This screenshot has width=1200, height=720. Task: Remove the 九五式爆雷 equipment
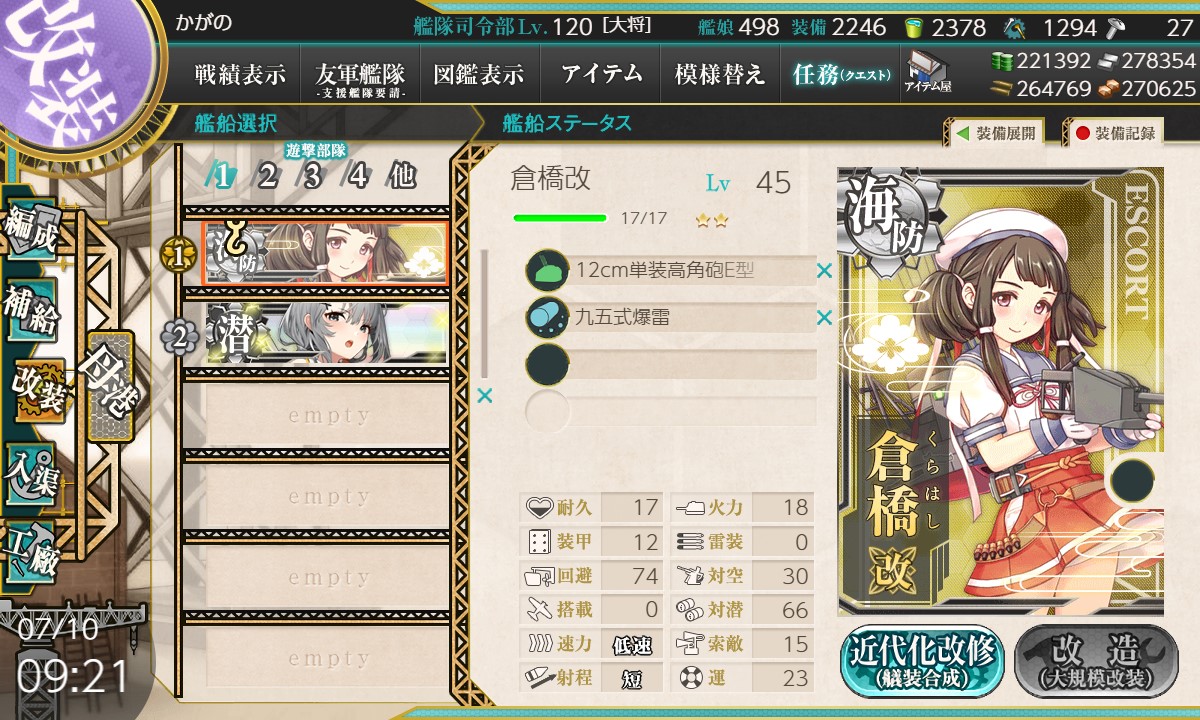[x=824, y=318]
